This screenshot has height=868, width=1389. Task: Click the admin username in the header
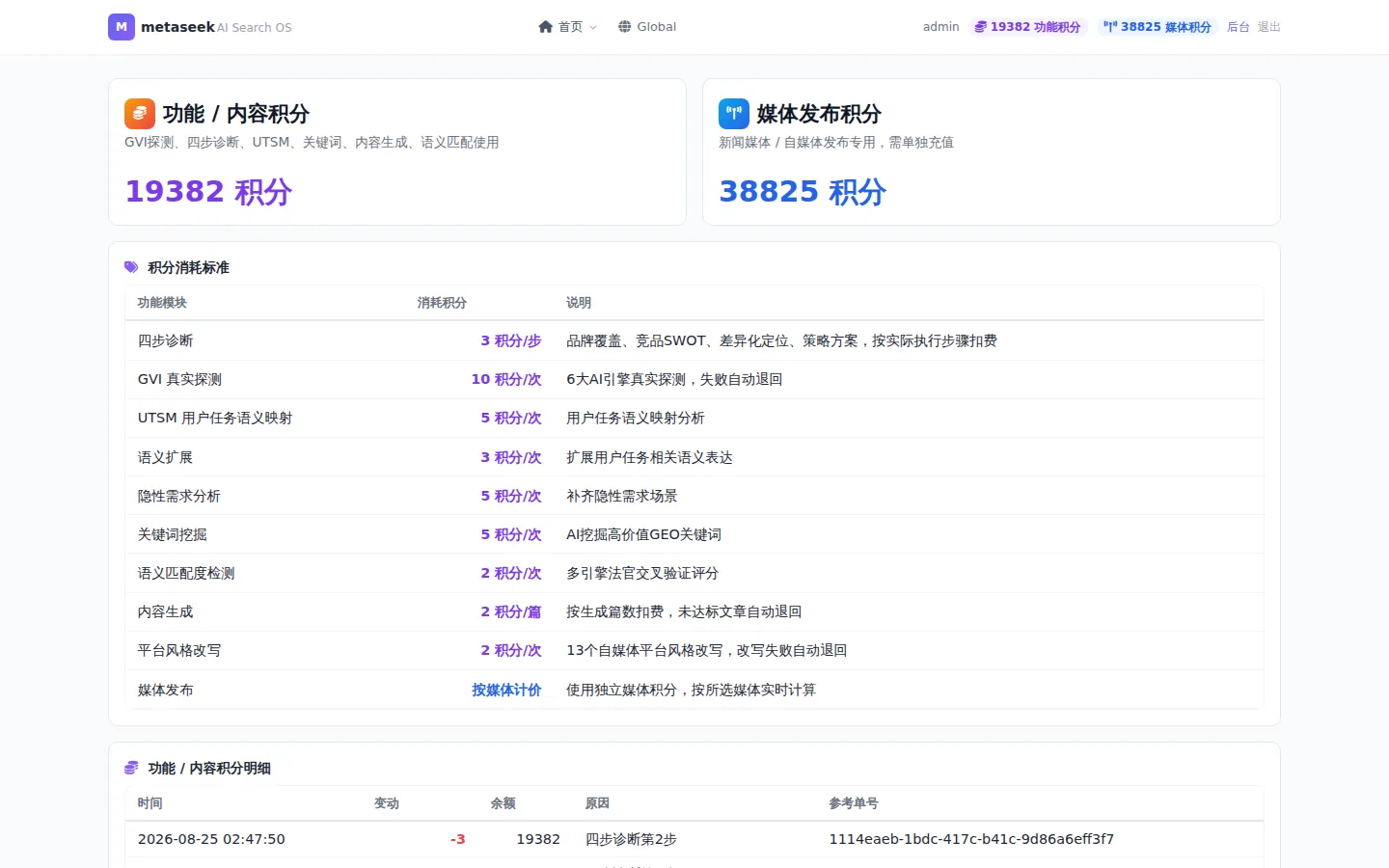pyautogui.click(x=940, y=27)
